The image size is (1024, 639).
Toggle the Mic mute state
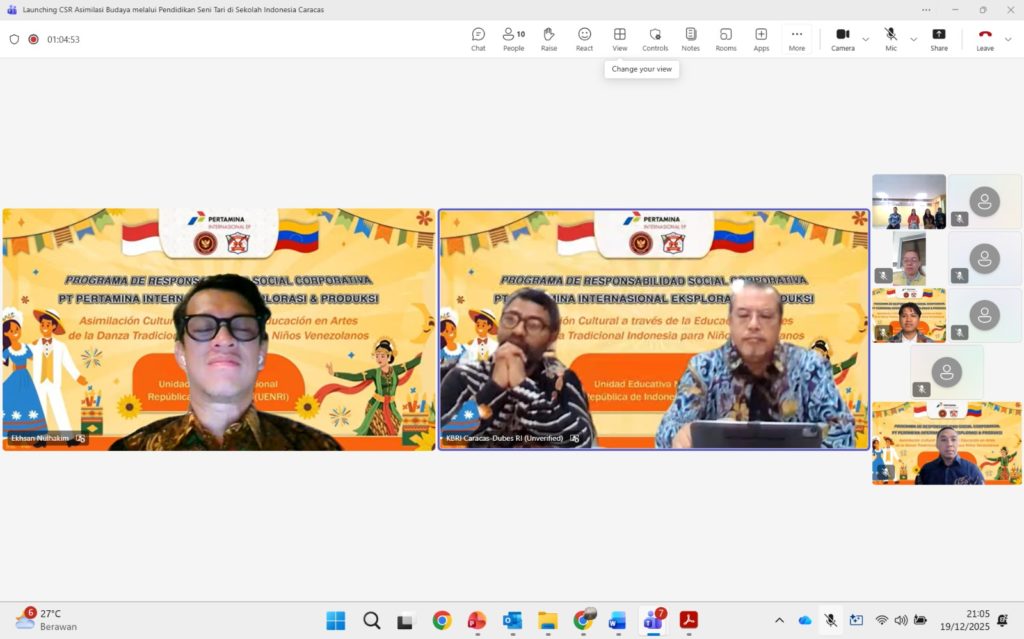(890, 39)
